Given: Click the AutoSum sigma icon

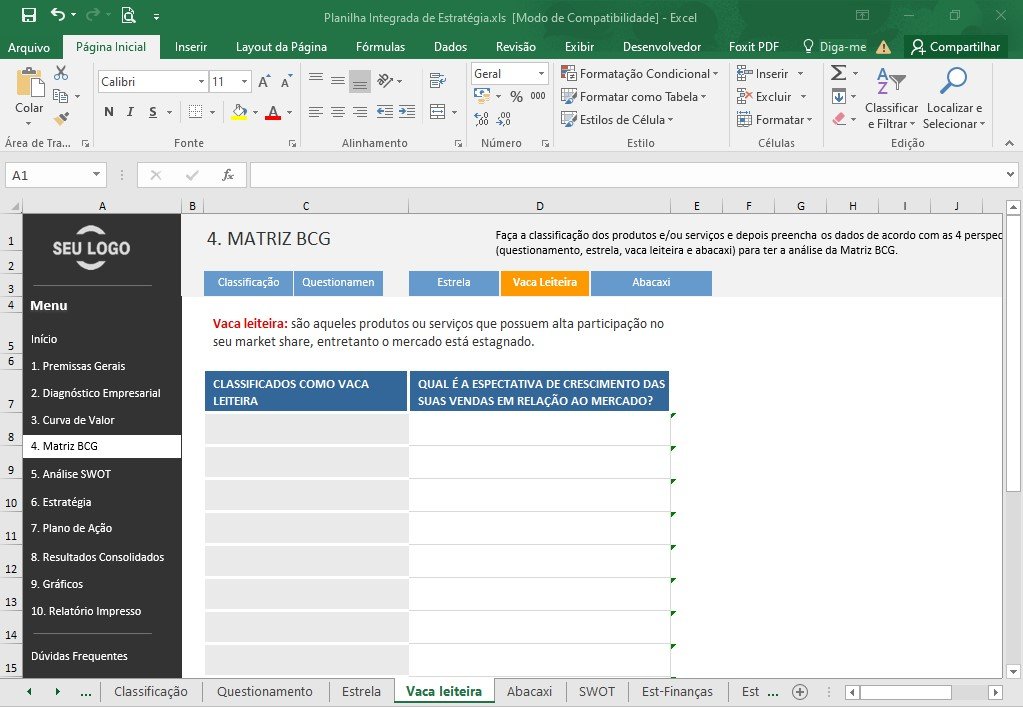Looking at the screenshot, I should (839, 72).
